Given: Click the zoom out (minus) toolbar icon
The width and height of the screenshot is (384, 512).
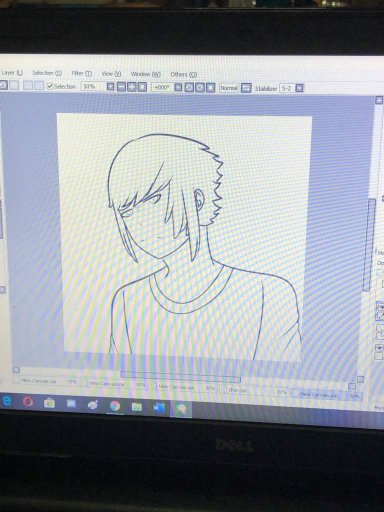Looking at the screenshot, I should (122, 87).
